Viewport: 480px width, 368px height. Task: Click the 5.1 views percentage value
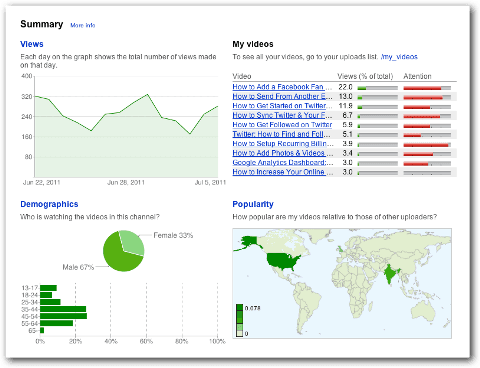(347, 134)
